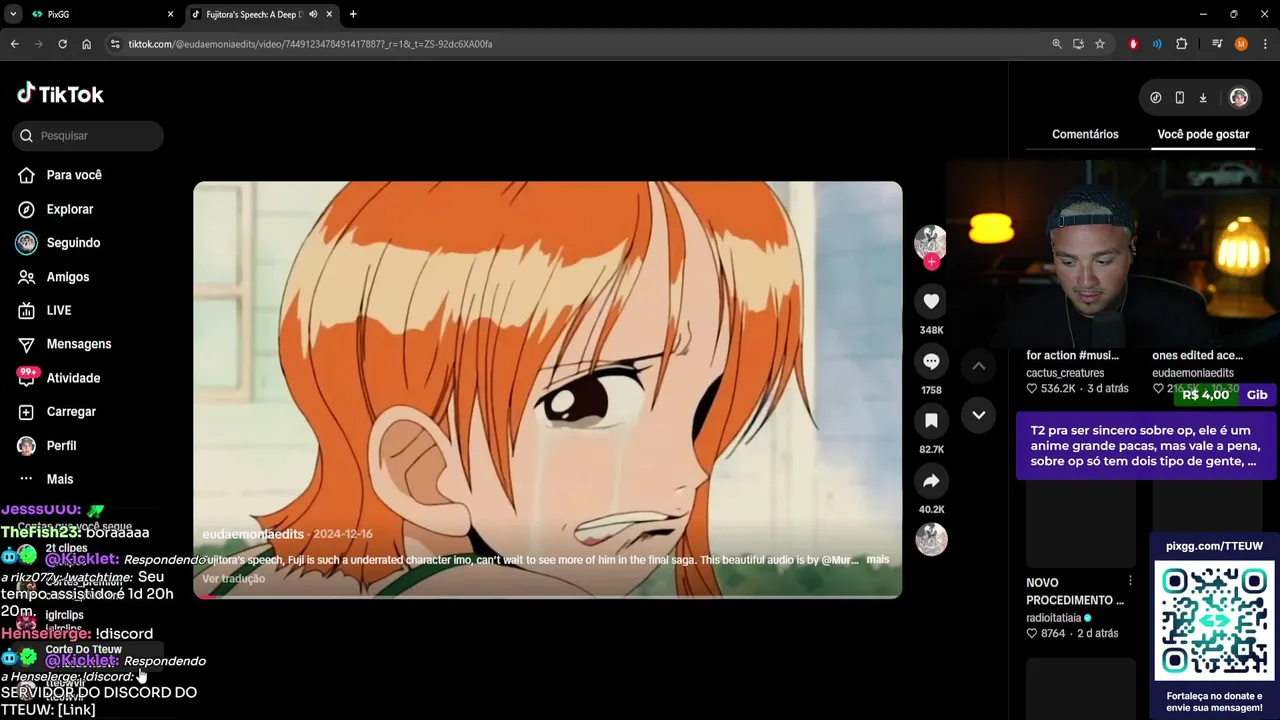Close the PixGG tab

pyautogui.click(x=170, y=14)
